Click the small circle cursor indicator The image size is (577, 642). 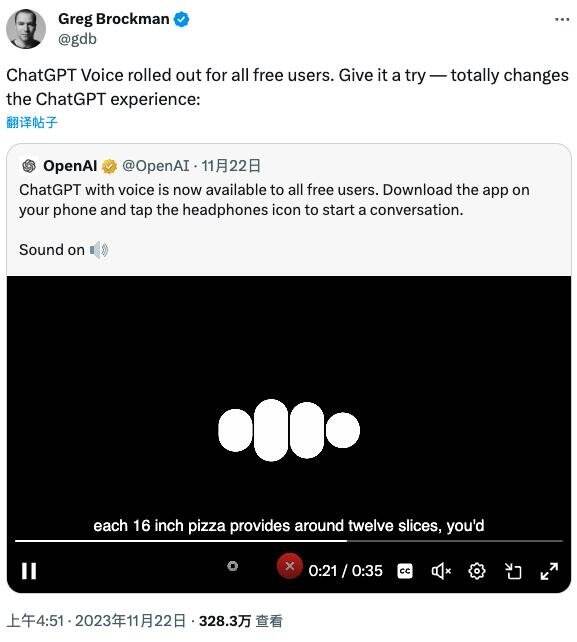(x=233, y=566)
